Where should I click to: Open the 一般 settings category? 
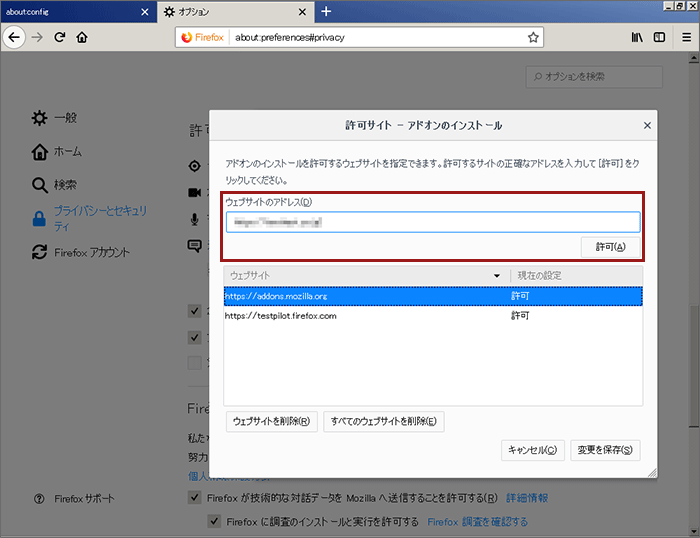(x=54, y=118)
